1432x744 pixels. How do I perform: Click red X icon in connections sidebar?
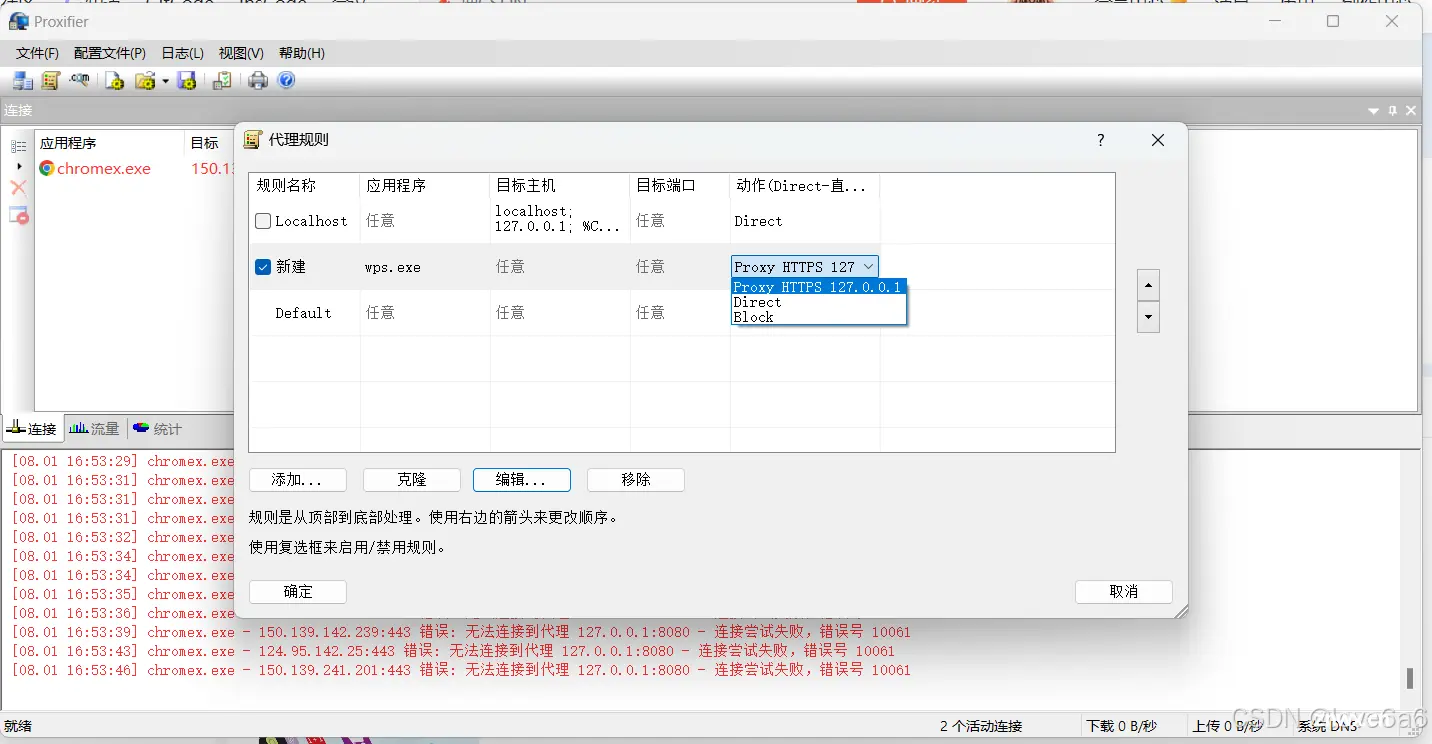point(18,188)
